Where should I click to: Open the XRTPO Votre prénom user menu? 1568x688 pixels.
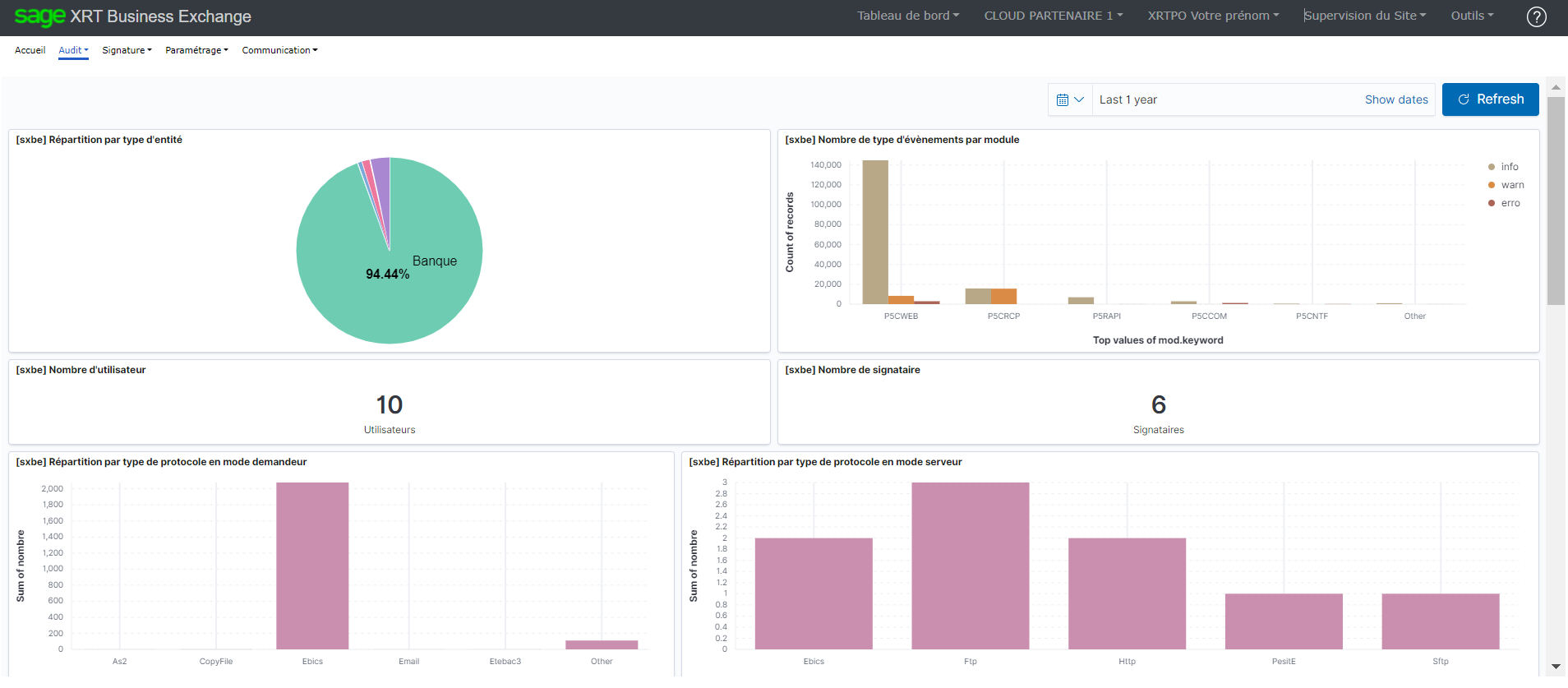1213,16
